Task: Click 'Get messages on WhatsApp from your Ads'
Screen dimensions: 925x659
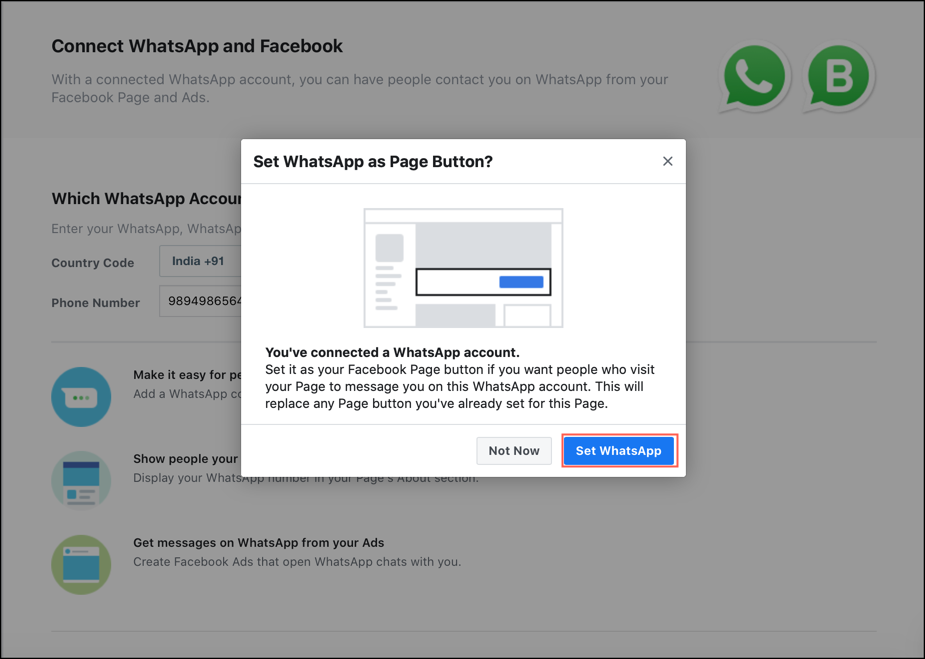Action: pyautogui.click(x=258, y=543)
